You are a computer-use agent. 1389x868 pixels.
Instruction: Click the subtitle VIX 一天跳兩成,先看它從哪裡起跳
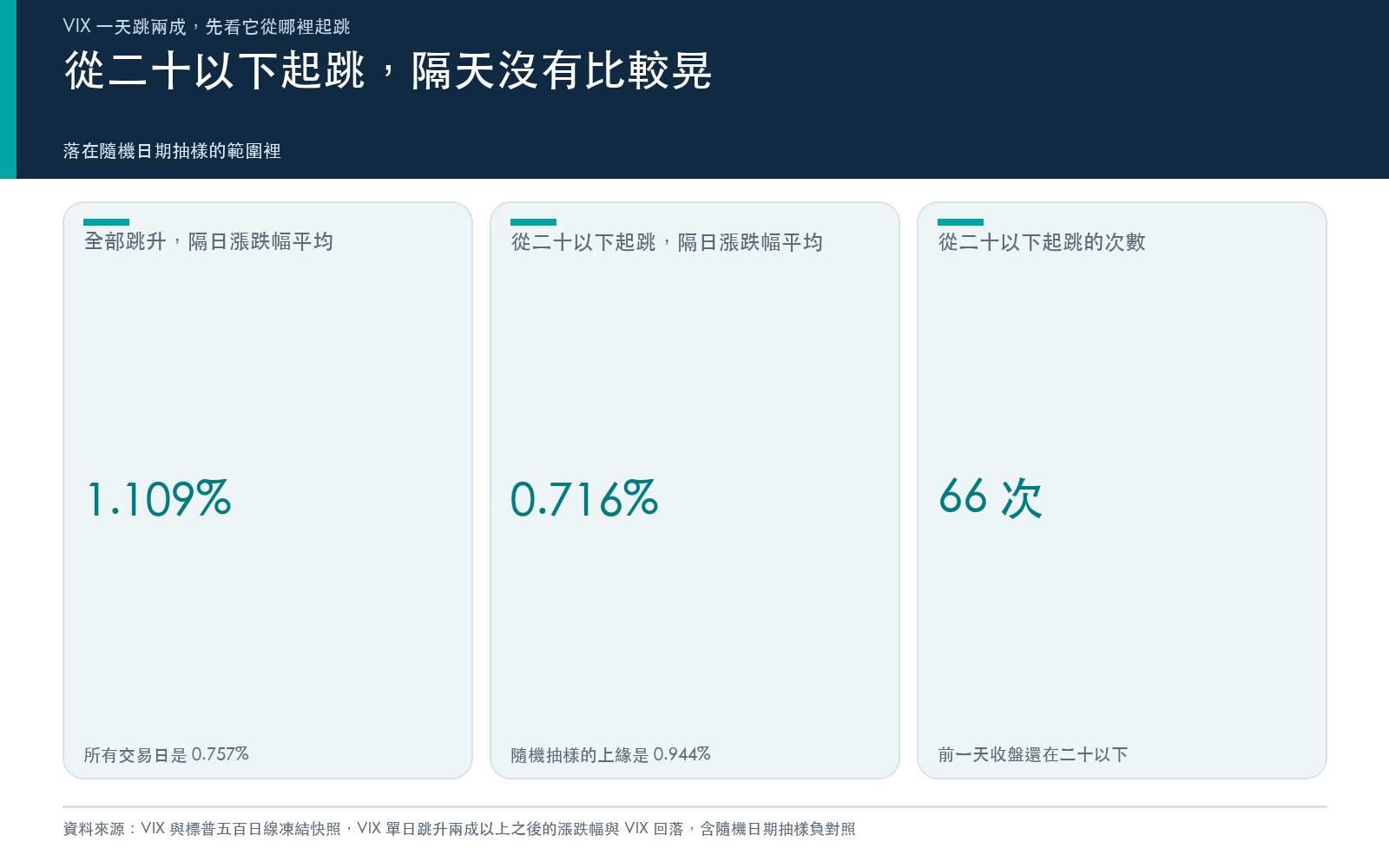207,27
